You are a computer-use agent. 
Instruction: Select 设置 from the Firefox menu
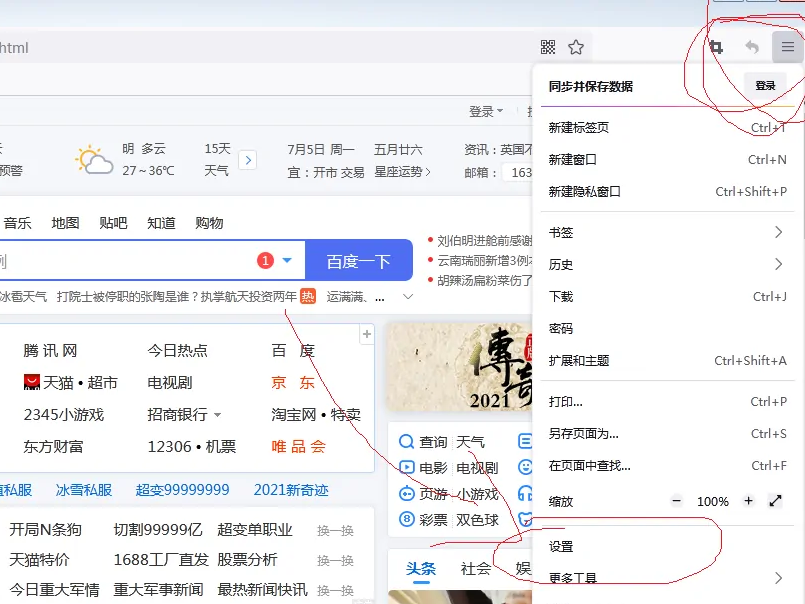[x=560, y=545]
